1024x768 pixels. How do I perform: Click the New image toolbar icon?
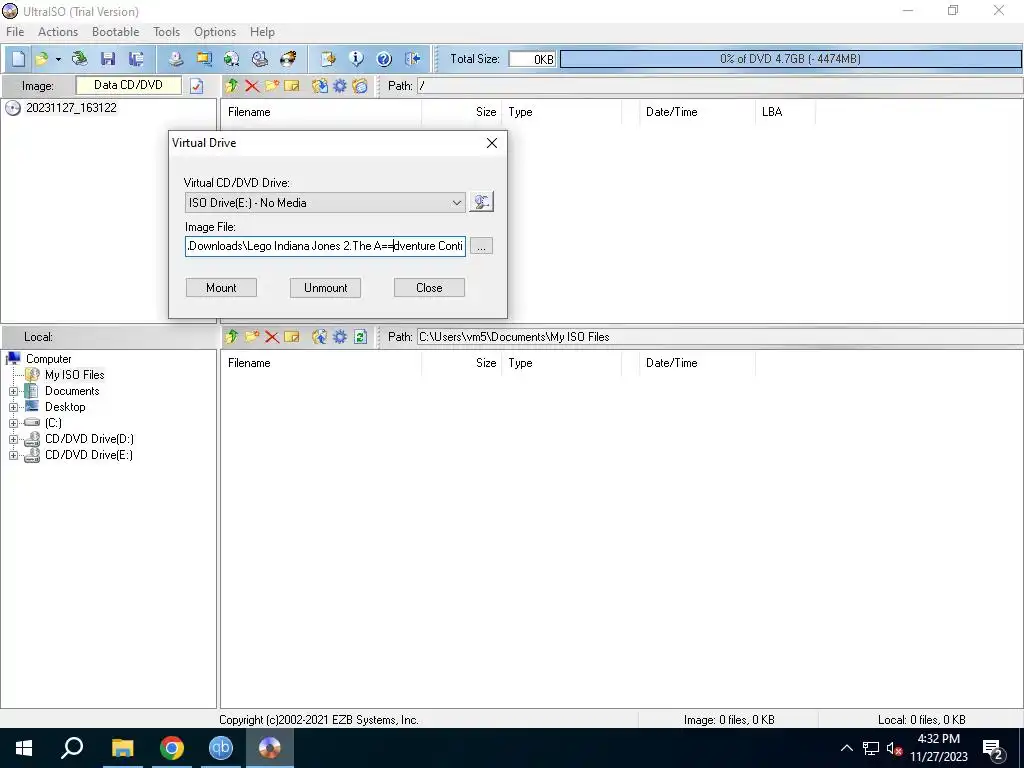(x=18, y=59)
